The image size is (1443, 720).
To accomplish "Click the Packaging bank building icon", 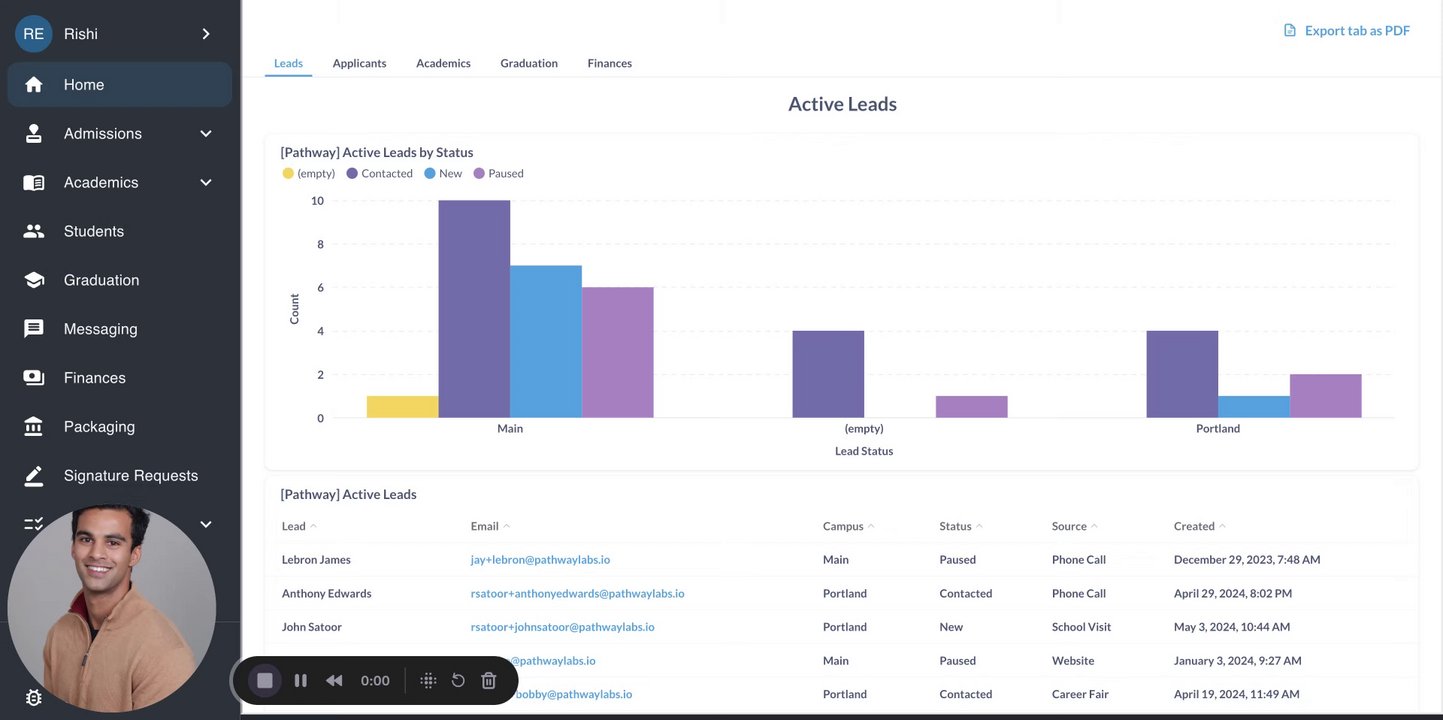I will [x=34, y=427].
